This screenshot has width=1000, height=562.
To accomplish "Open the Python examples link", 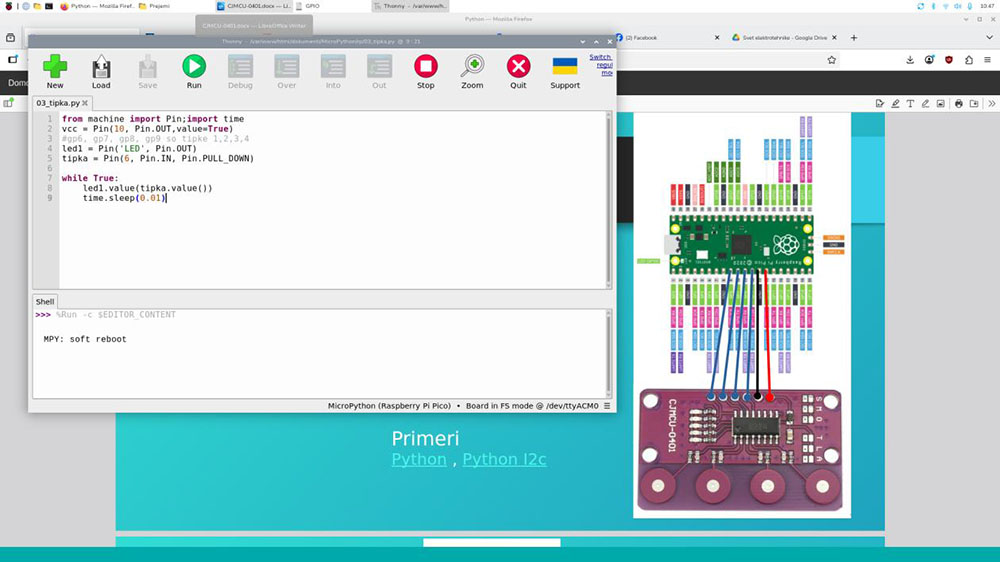I will coord(418,459).
